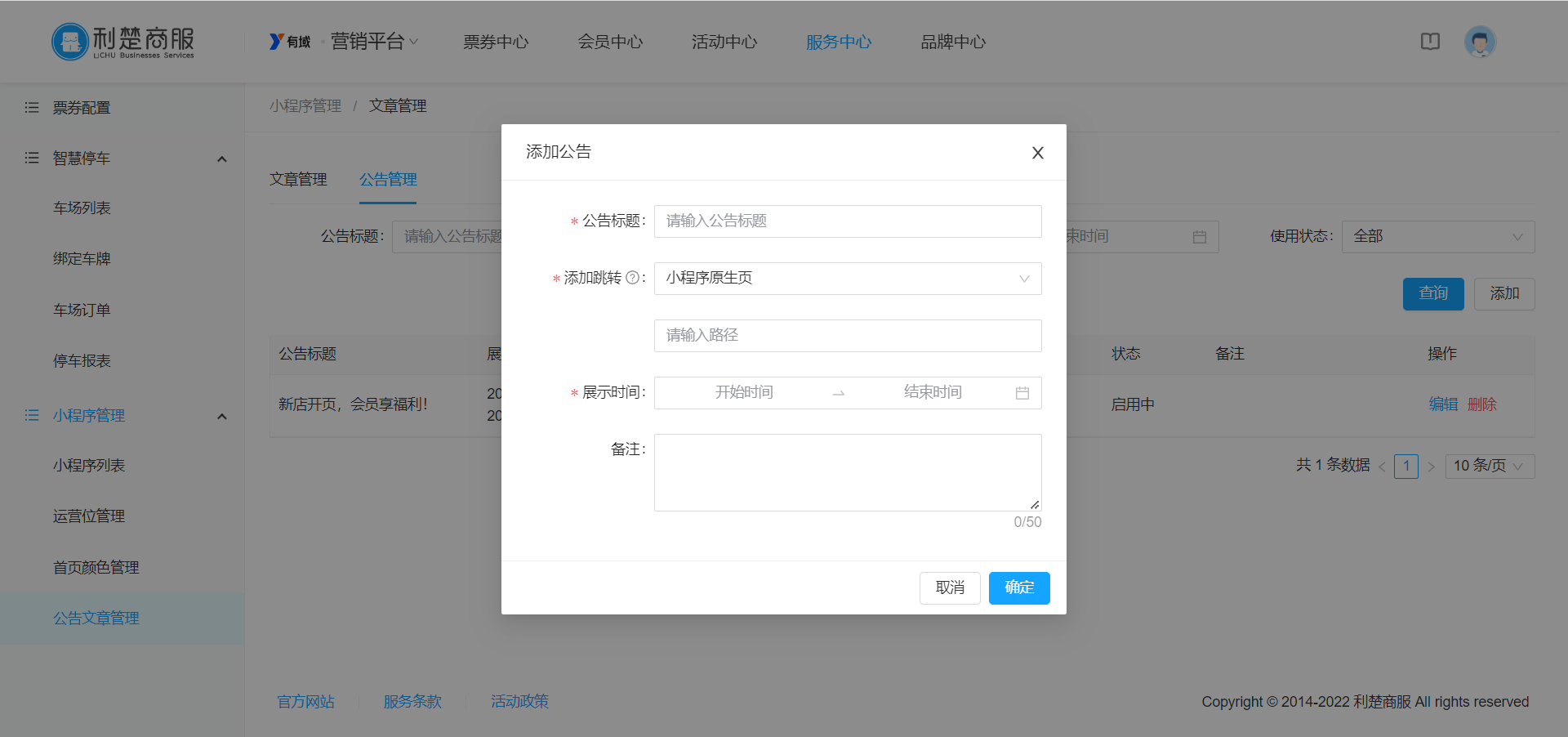Image resolution: width=1568 pixels, height=737 pixels.
Task: Open the 添加跳转 dropdown 小程序原生页
Action: point(848,279)
